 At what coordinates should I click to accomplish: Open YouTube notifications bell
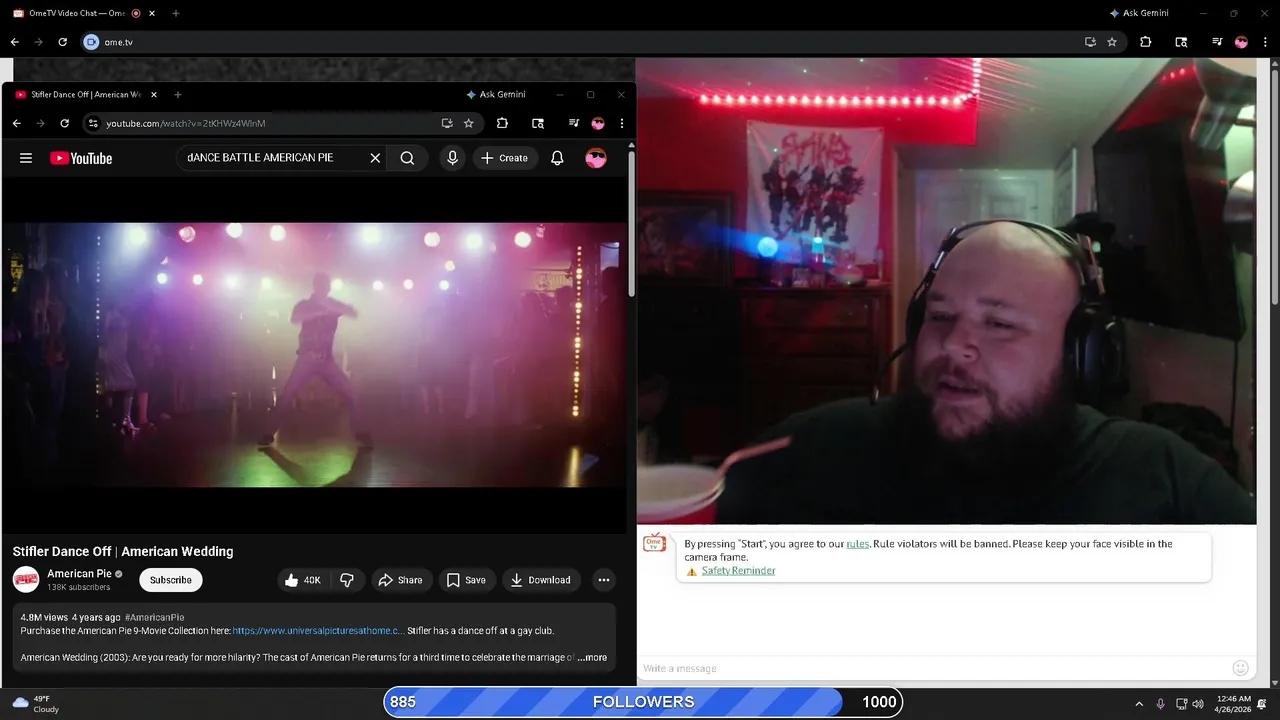pyautogui.click(x=557, y=158)
